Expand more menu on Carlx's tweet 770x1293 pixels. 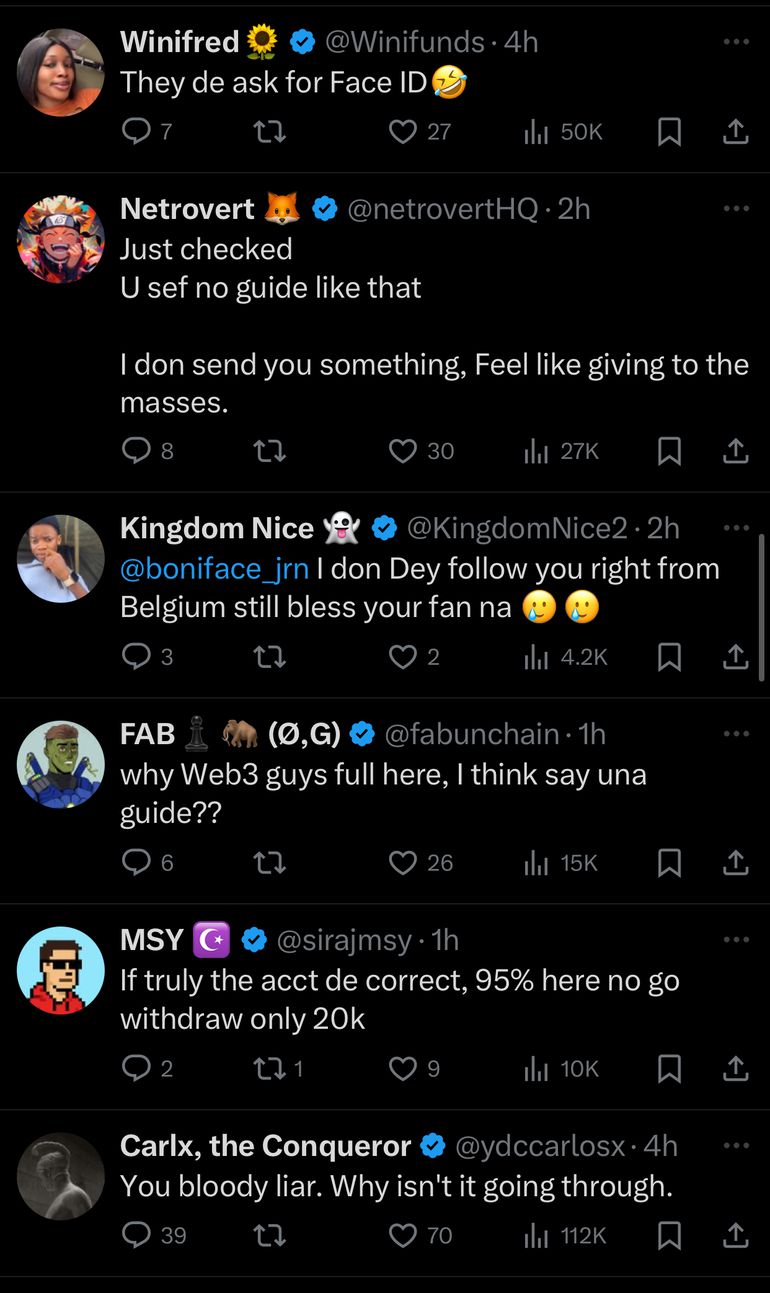[736, 1146]
